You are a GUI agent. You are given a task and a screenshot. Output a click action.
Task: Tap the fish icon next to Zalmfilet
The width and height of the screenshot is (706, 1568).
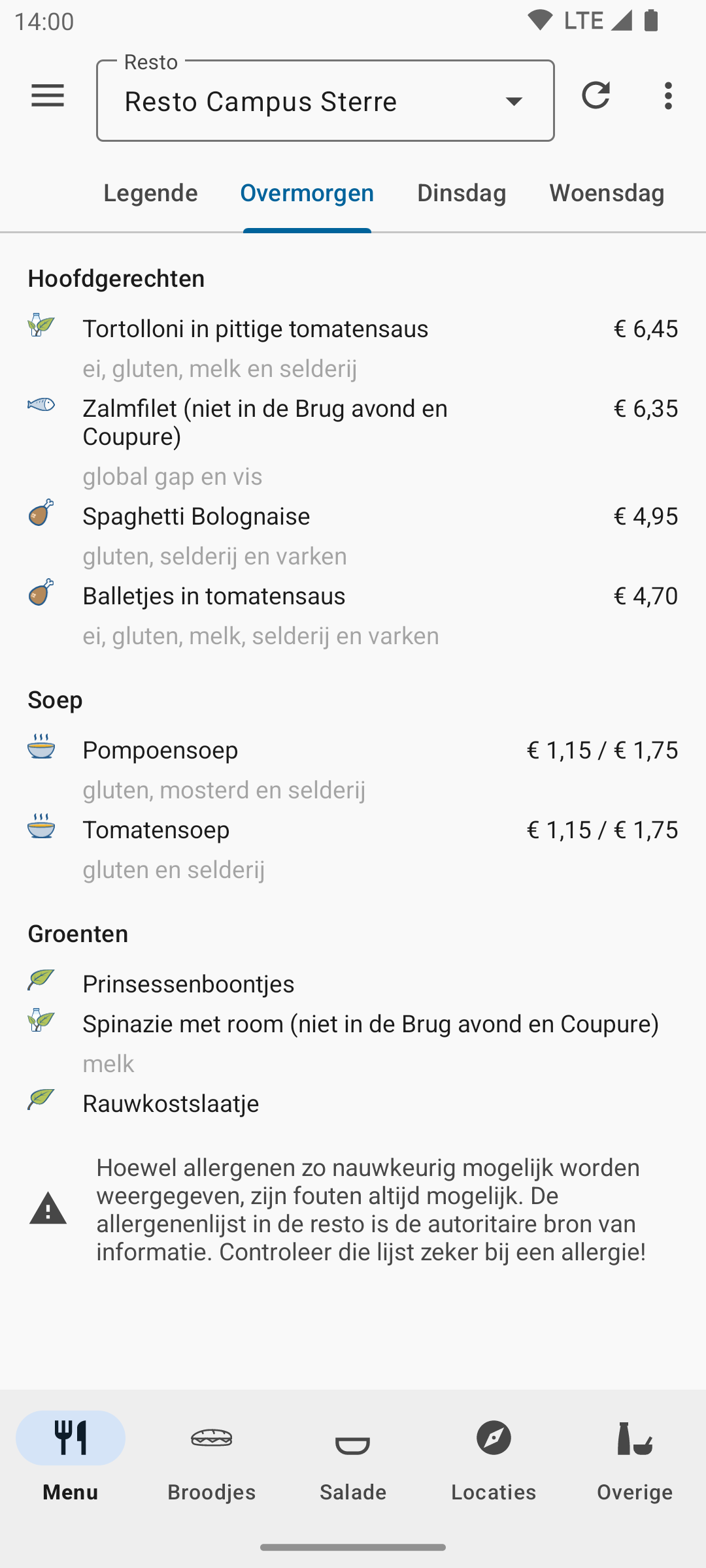tap(41, 405)
